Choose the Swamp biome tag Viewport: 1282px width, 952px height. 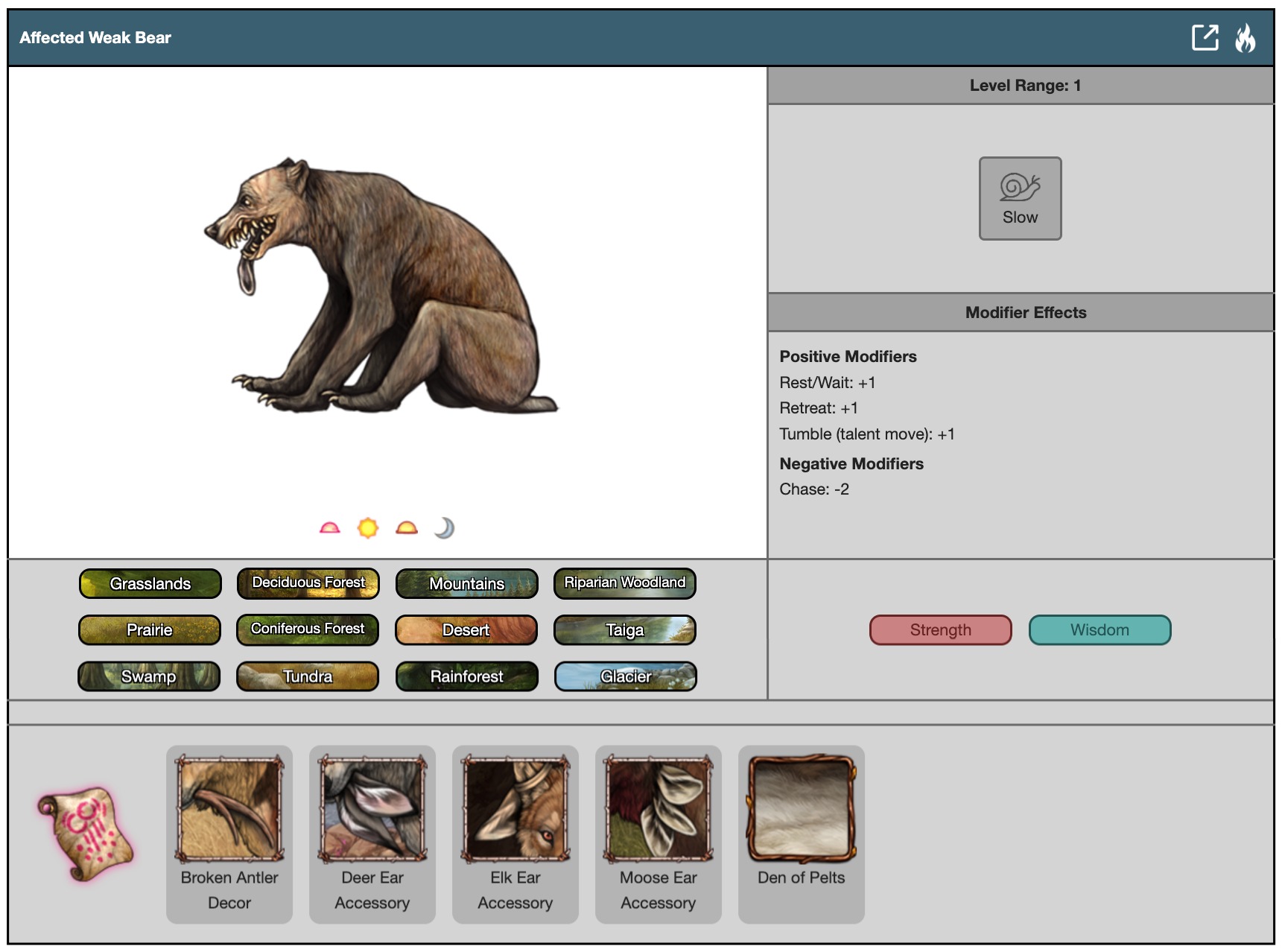(149, 676)
